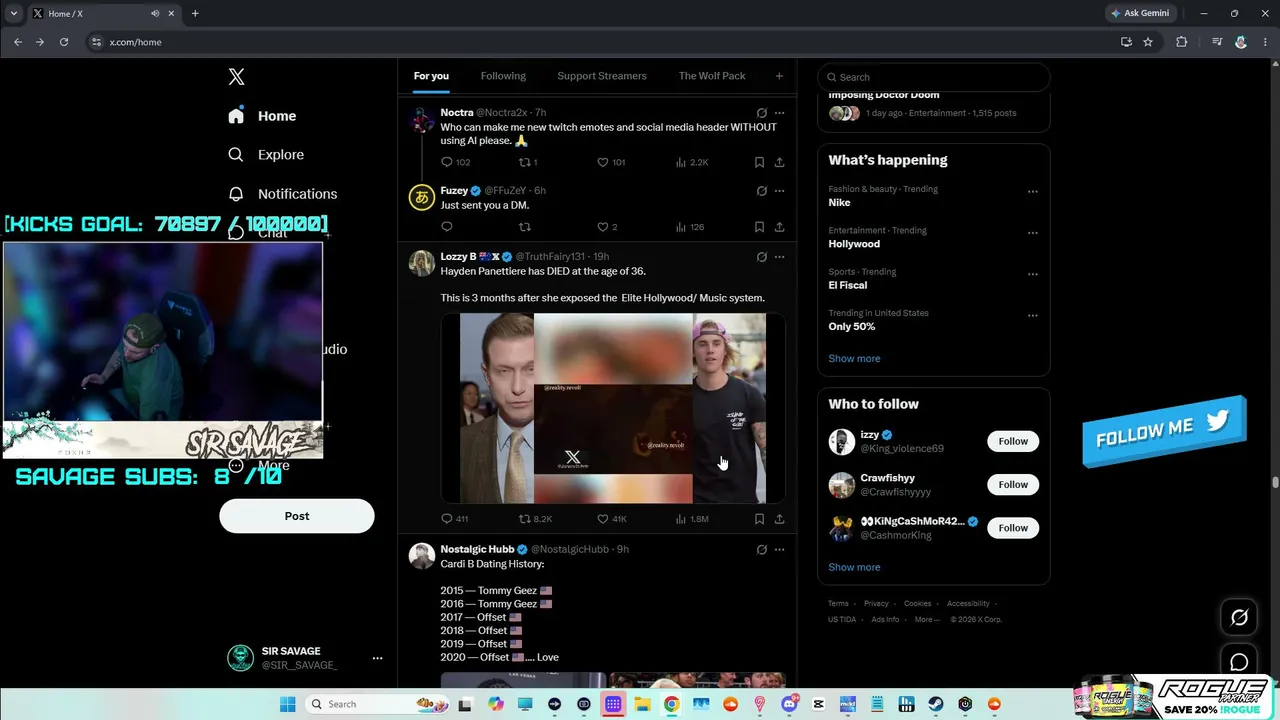Open the Privacy footer link
1280x720 pixels.
pos(876,604)
